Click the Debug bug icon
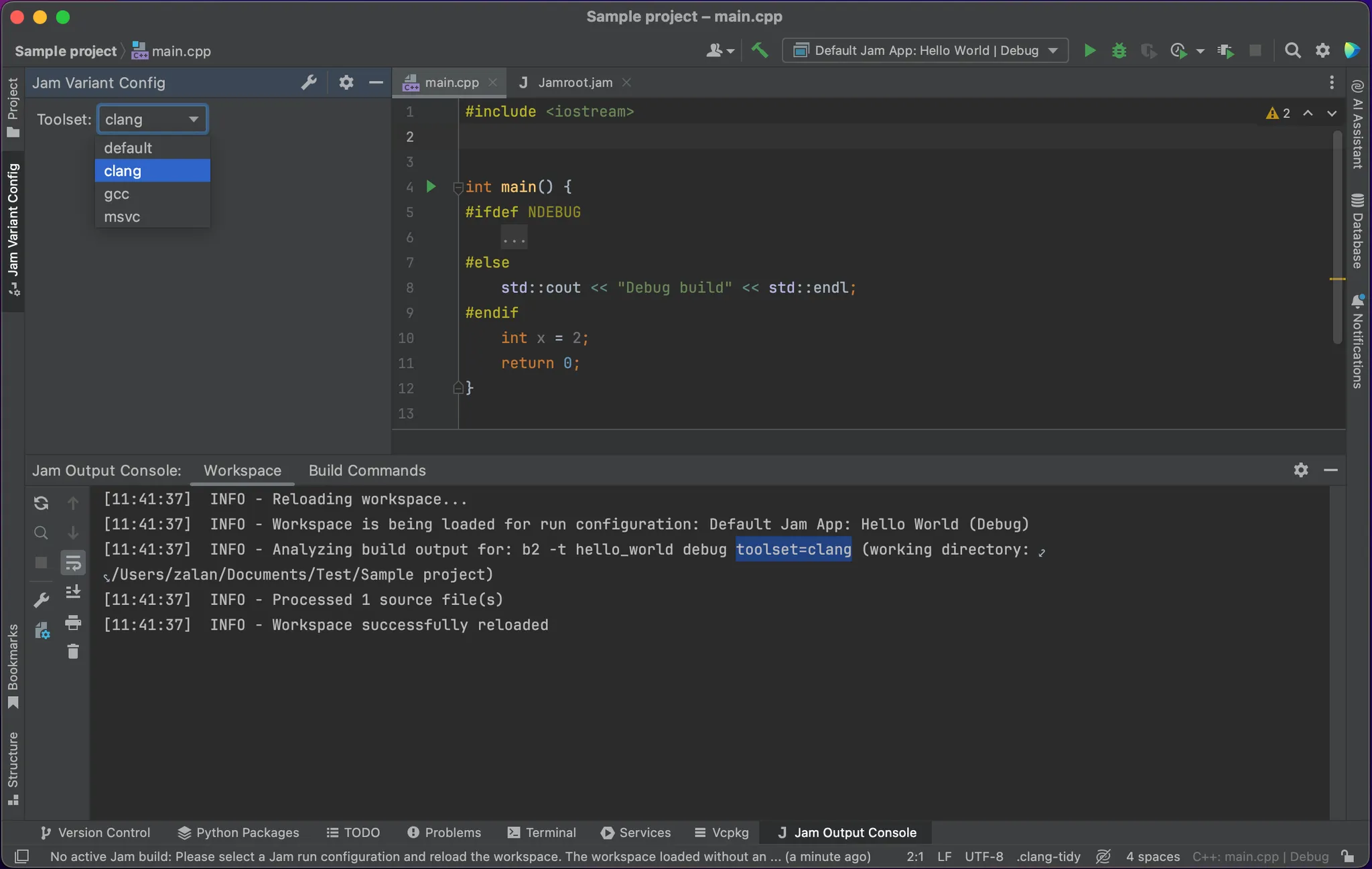1372x869 pixels. (1119, 50)
